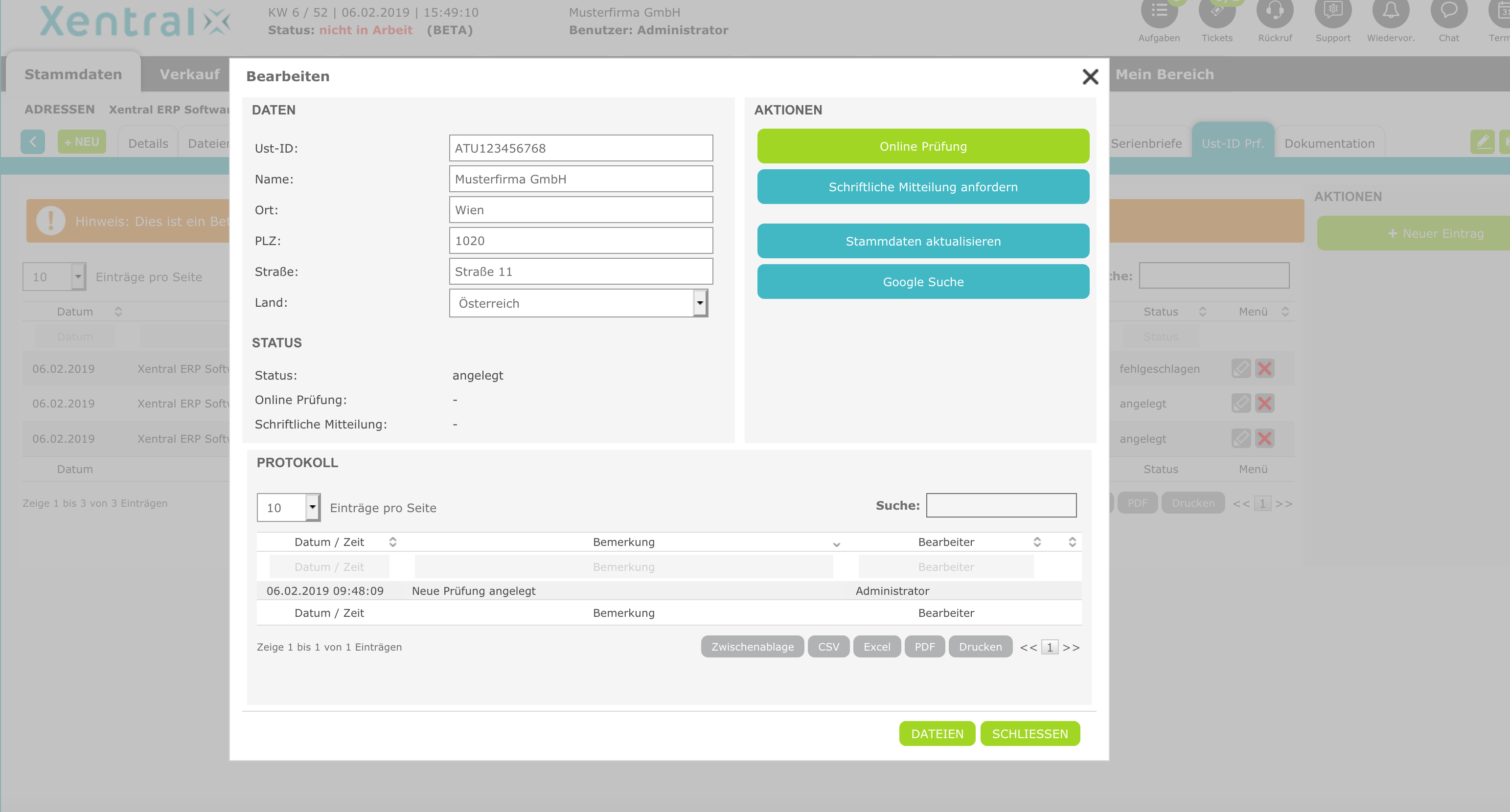1510x812 pixels.
Task: Click the red delete X for fehlgeschlagen row
Action: 1264,368
